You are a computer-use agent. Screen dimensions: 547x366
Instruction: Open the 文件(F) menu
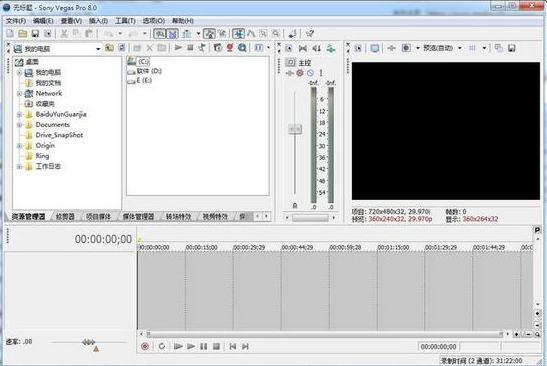[x=16, y=21]
